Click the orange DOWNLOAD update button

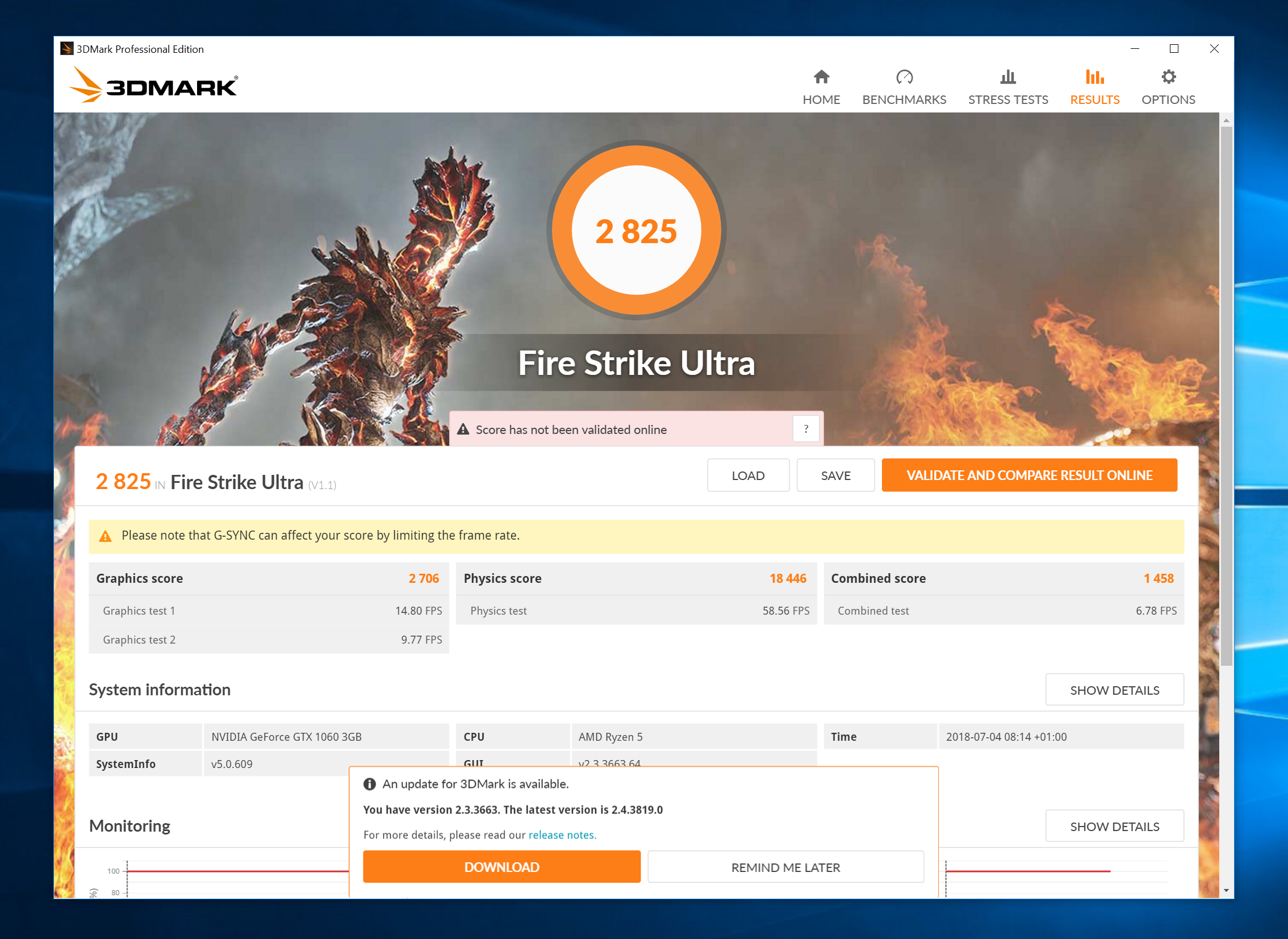tap(501, 867)
